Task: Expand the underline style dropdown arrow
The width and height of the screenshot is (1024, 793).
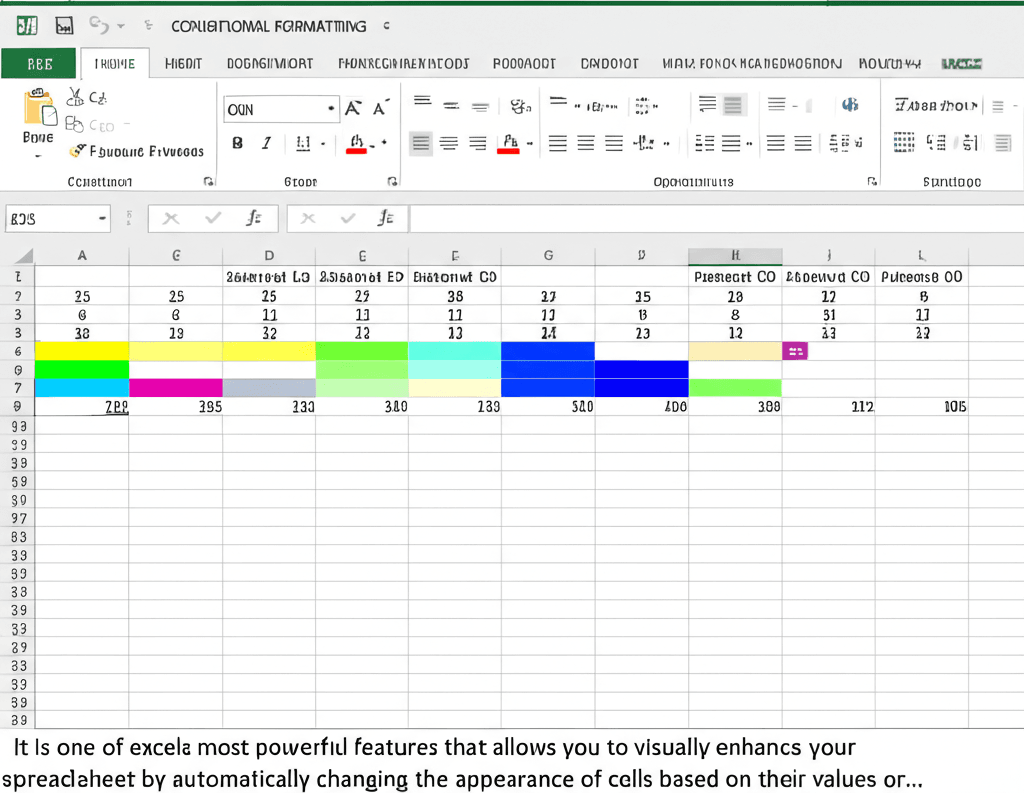Action: tap(322, 143)
